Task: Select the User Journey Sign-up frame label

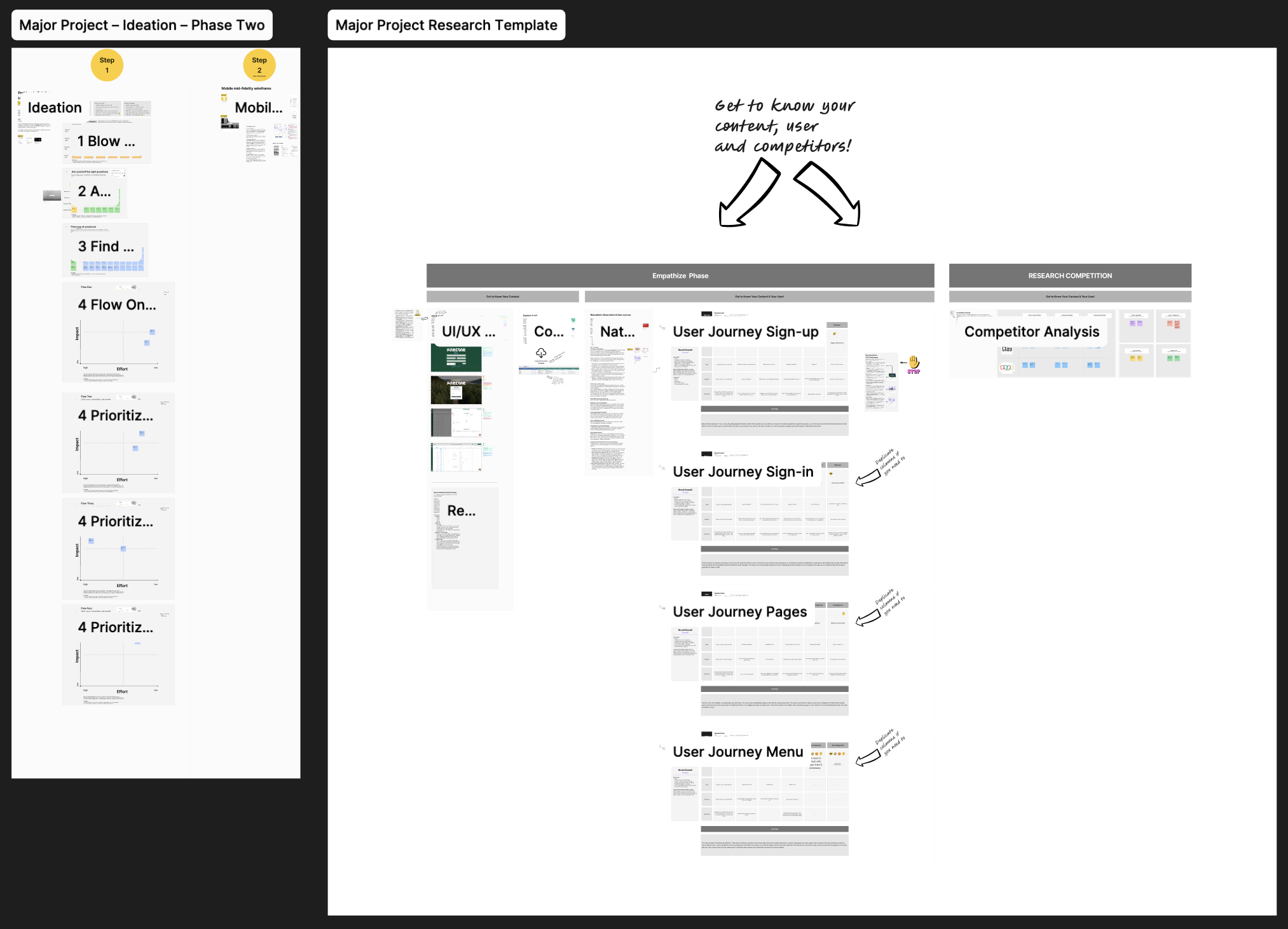Action: [745, 332]
